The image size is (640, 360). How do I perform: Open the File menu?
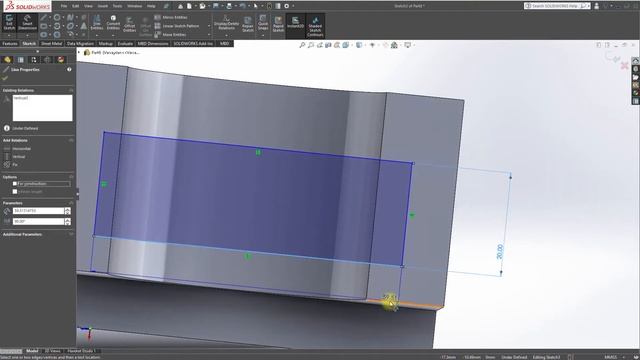(64, 6)
